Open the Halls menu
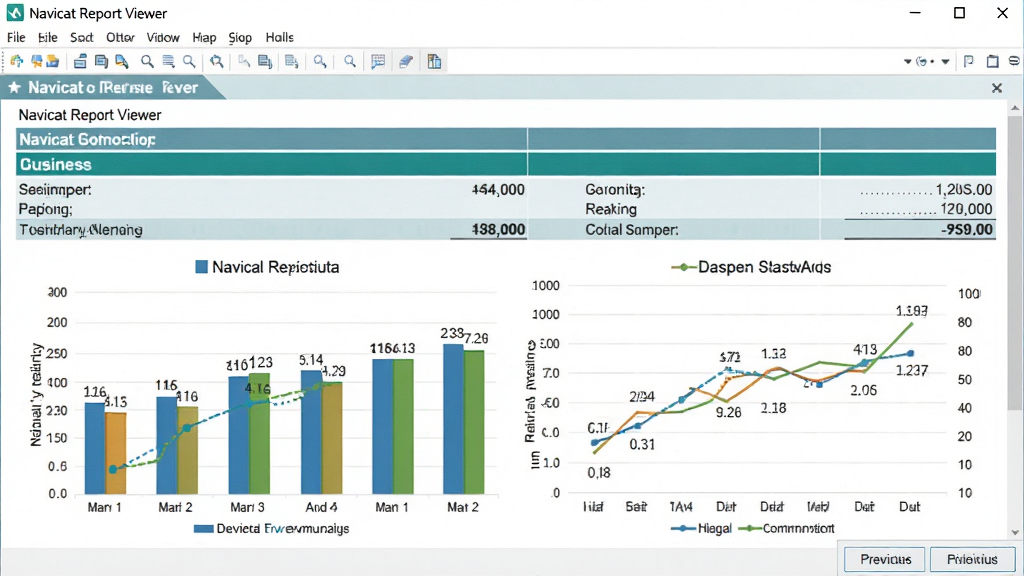 [x=280, y=37]
